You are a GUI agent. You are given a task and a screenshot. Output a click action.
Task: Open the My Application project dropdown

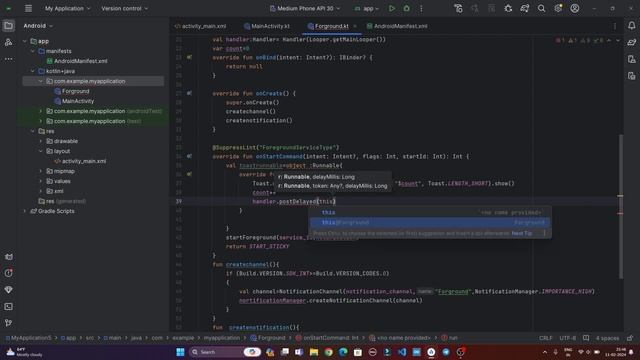(67, 8)
